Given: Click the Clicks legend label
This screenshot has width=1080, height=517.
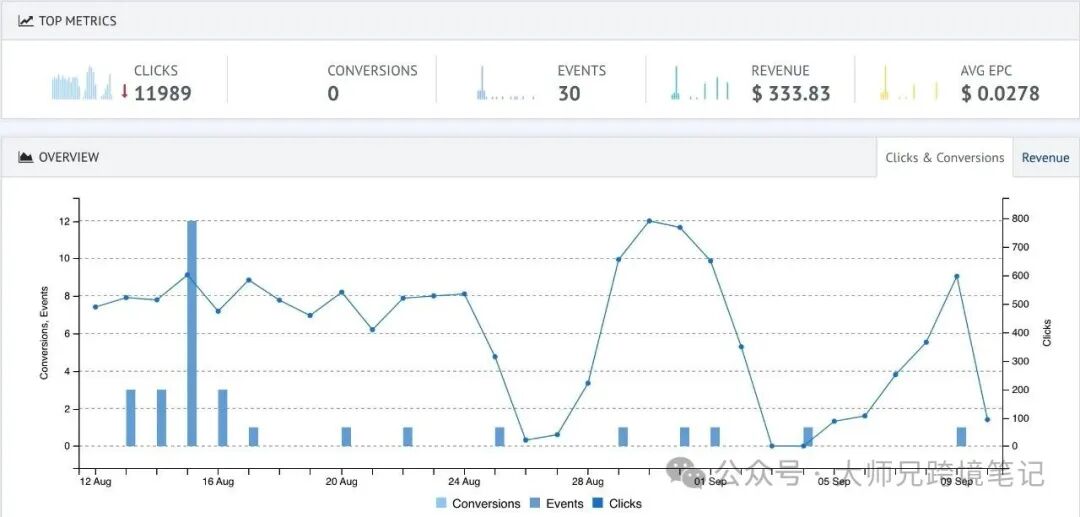Looking at the screenshot, I should point(625,504).
